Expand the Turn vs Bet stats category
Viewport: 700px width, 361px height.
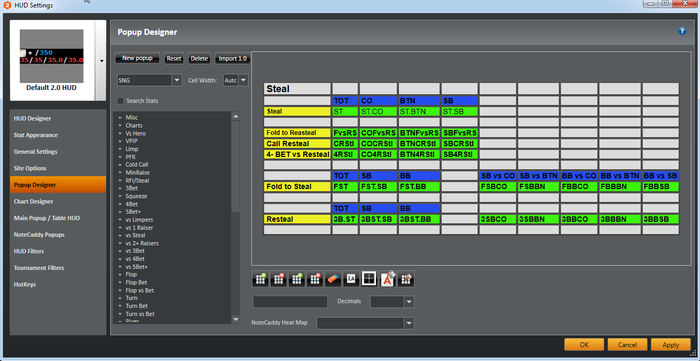120,314
